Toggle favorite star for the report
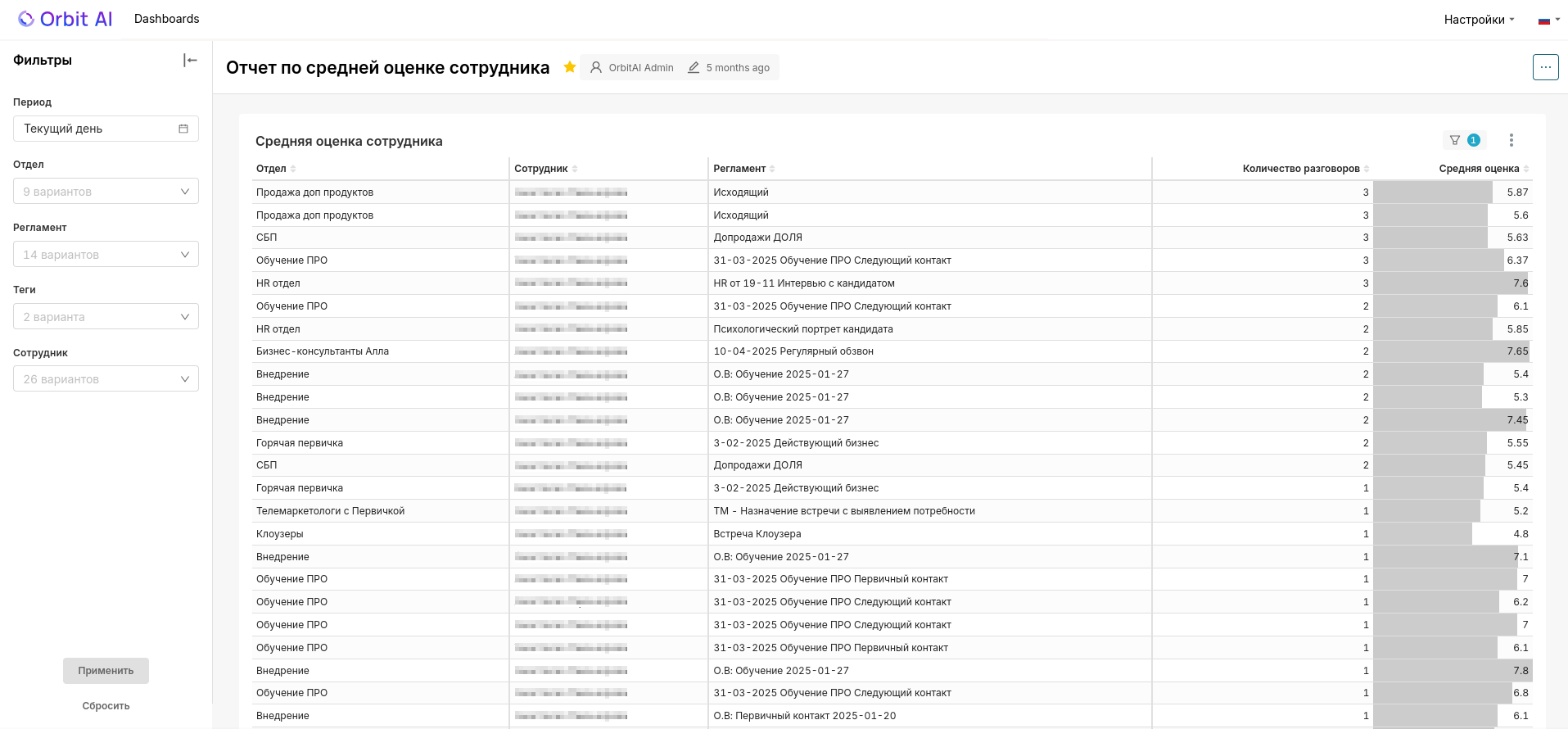This screenshot has height=729, width=1568. pyautogui.click(x=570, y=67)
